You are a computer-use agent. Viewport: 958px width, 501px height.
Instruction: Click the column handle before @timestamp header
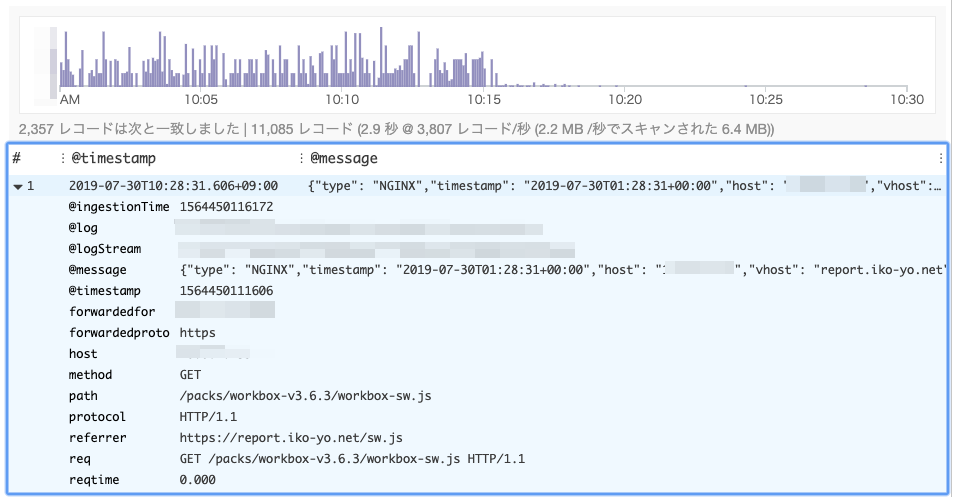tap(62, 158)
